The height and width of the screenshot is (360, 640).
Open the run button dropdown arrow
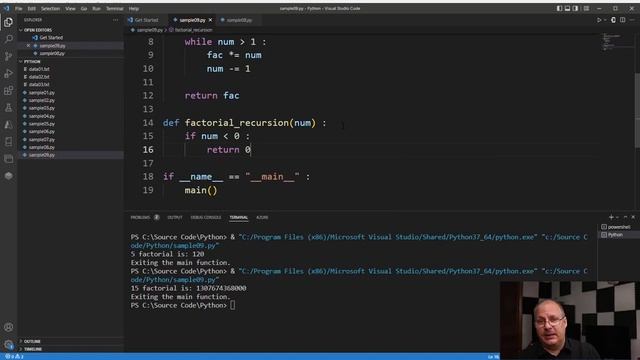click(x=605, y=20)
